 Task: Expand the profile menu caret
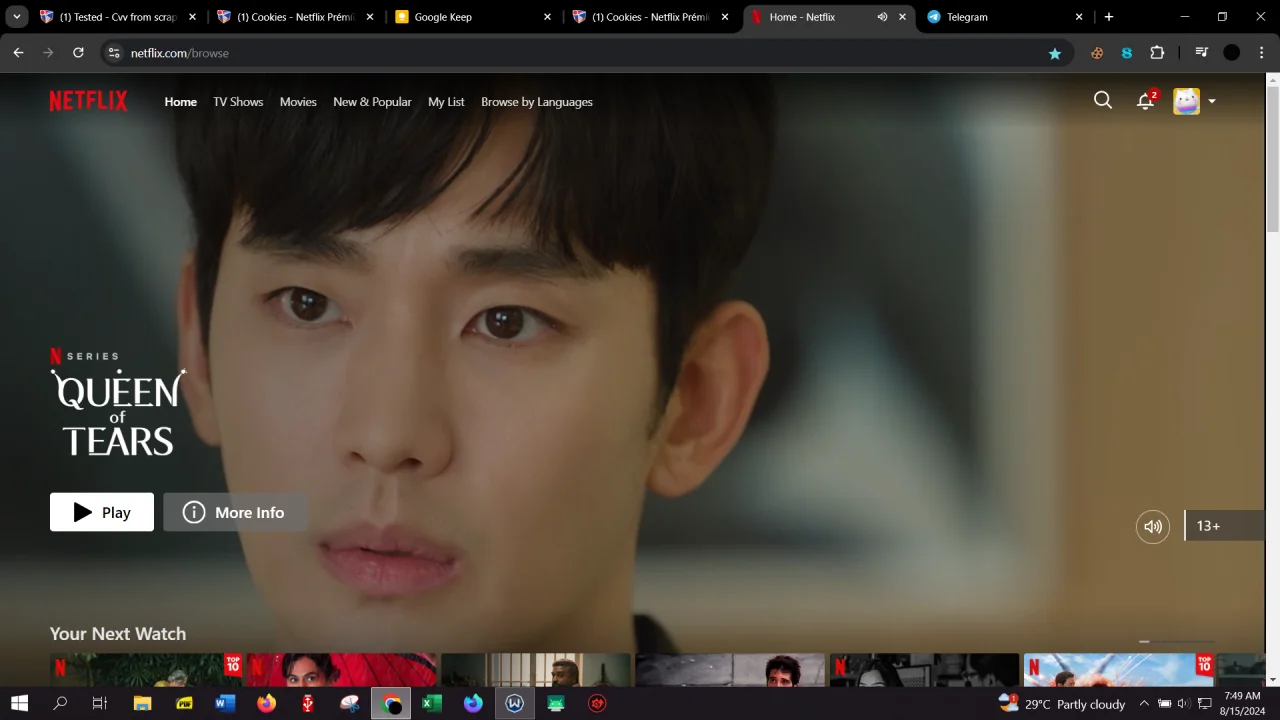(1212, 101)
